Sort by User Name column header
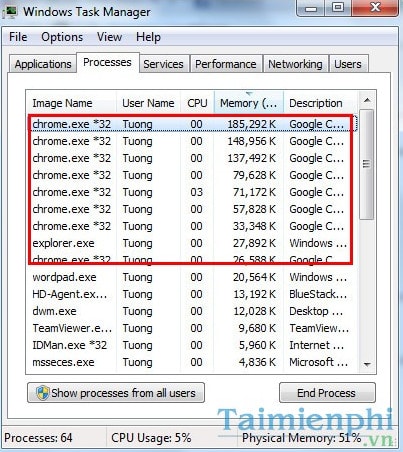 click(x=148, y=103)
